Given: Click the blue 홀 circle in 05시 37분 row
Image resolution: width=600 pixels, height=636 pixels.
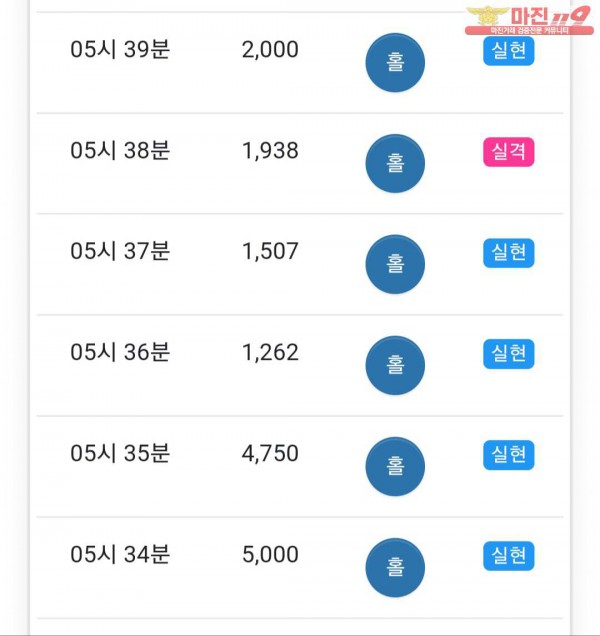Looking at the screenshot, I should click(395, 265).
